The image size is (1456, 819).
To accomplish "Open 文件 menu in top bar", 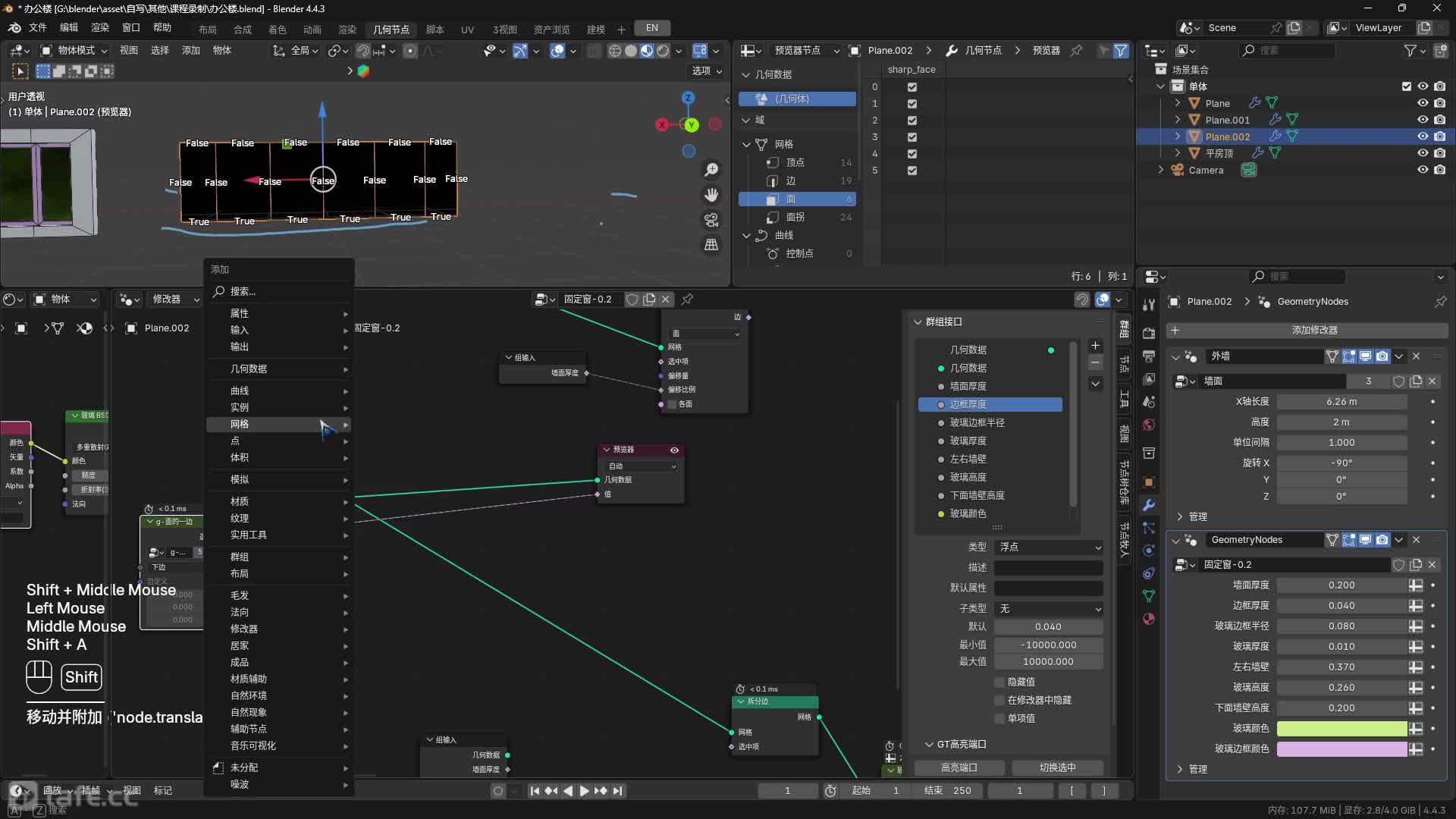I will (x=38, y=28).
